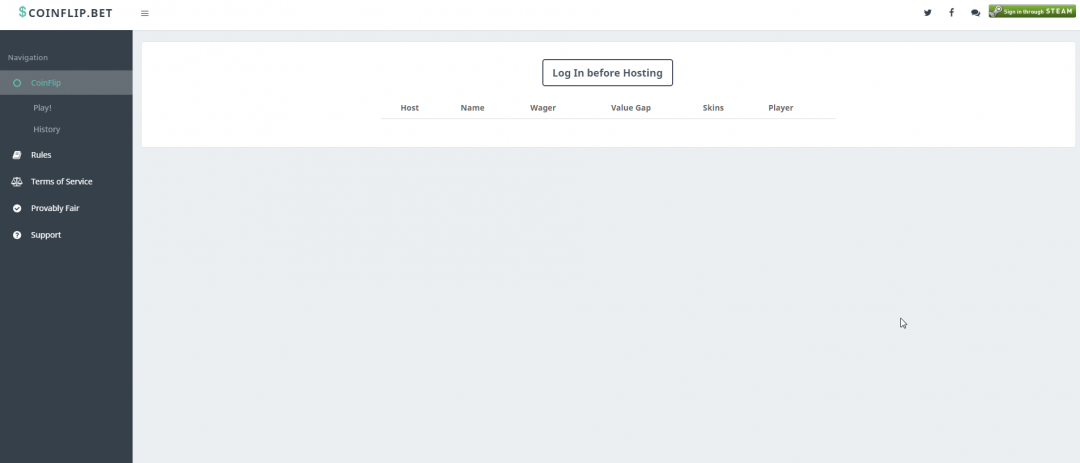Click the question mark Support icon
Image resolution: width=1080 pixels, height=463 pixels.
click(x=17, y=235)
